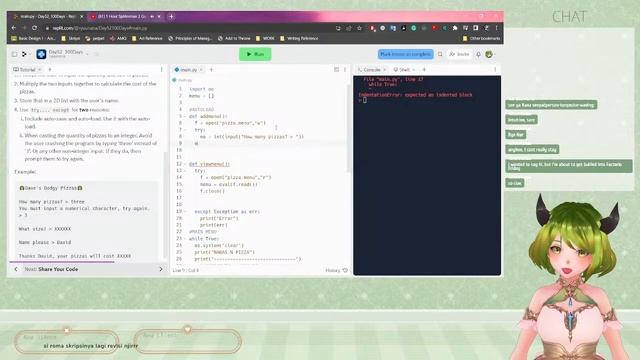The image size is (640, 360).
Task: Add a new tab beside Shell
Action: coord(424,70)
